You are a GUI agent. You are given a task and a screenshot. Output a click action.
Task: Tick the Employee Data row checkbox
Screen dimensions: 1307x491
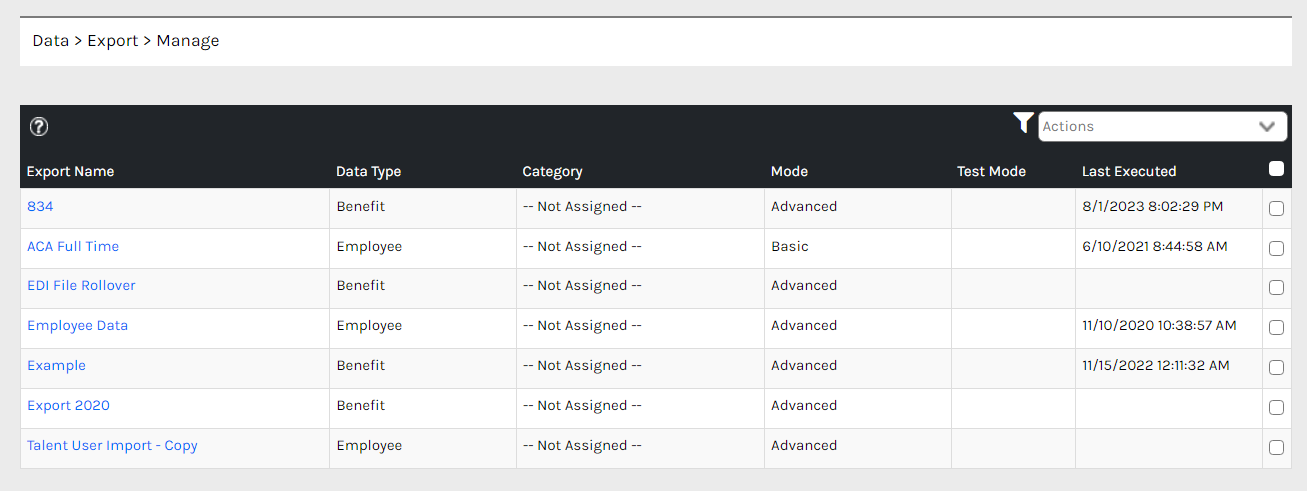pyautogui.click(x=1276, y=328)
